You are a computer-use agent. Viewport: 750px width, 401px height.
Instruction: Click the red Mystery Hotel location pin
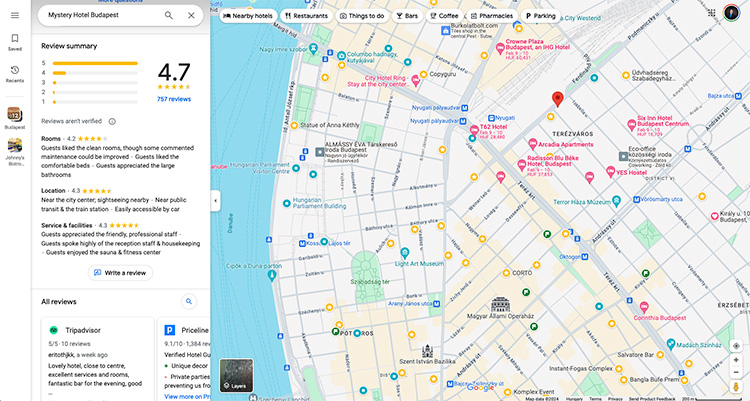point(557,99)
